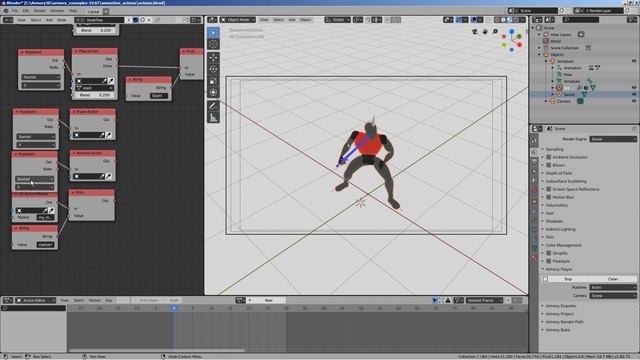Click the pan view hand icon
This screenshot has width=640, height=360.
(485, 31)
